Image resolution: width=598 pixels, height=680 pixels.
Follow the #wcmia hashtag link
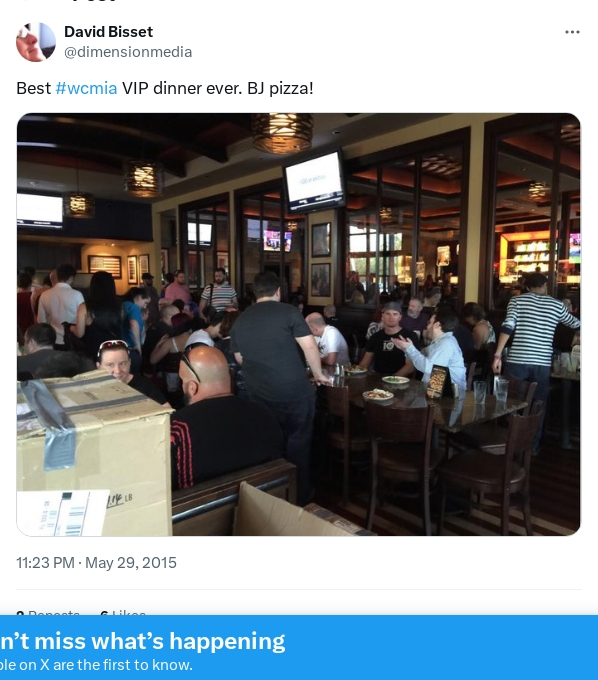click(86, 88)
